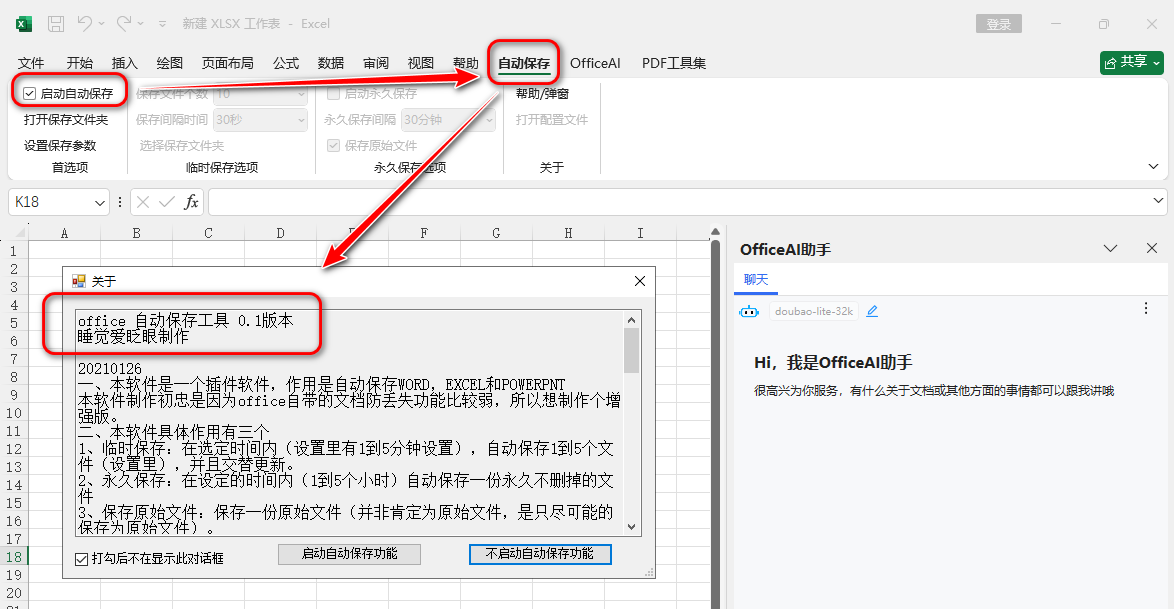Image resolution: width=1174 pixels, height=609 pixels.
Task: Click scroll up arrow in 关于 text box
Action: [631, 319]
